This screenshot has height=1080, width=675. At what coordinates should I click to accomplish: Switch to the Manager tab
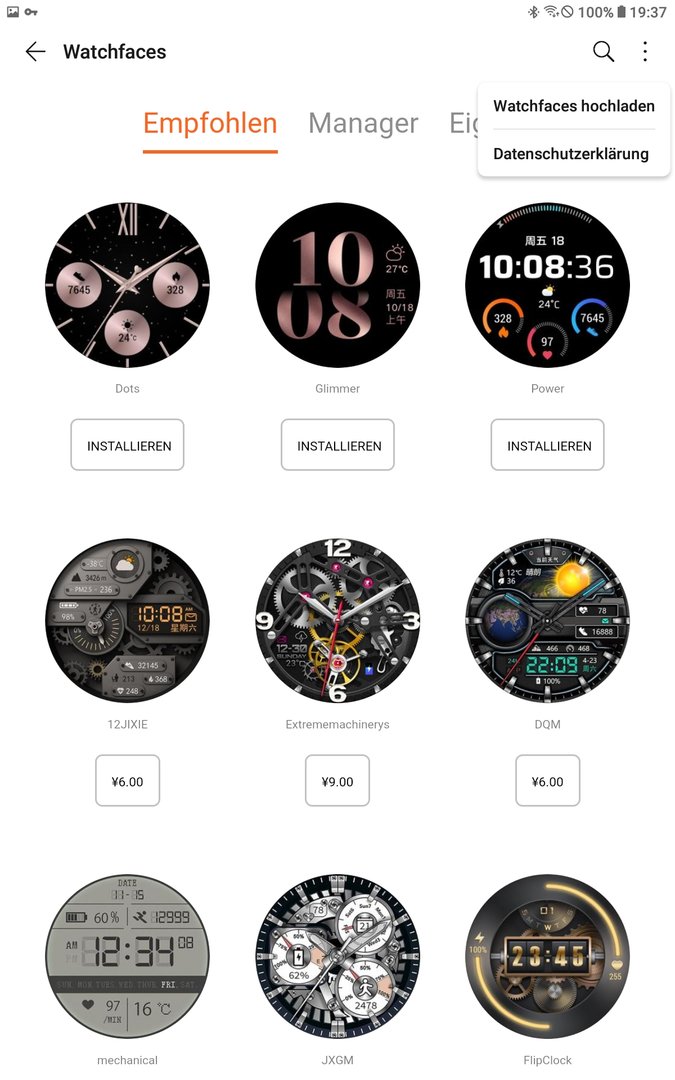click(363, 124)
